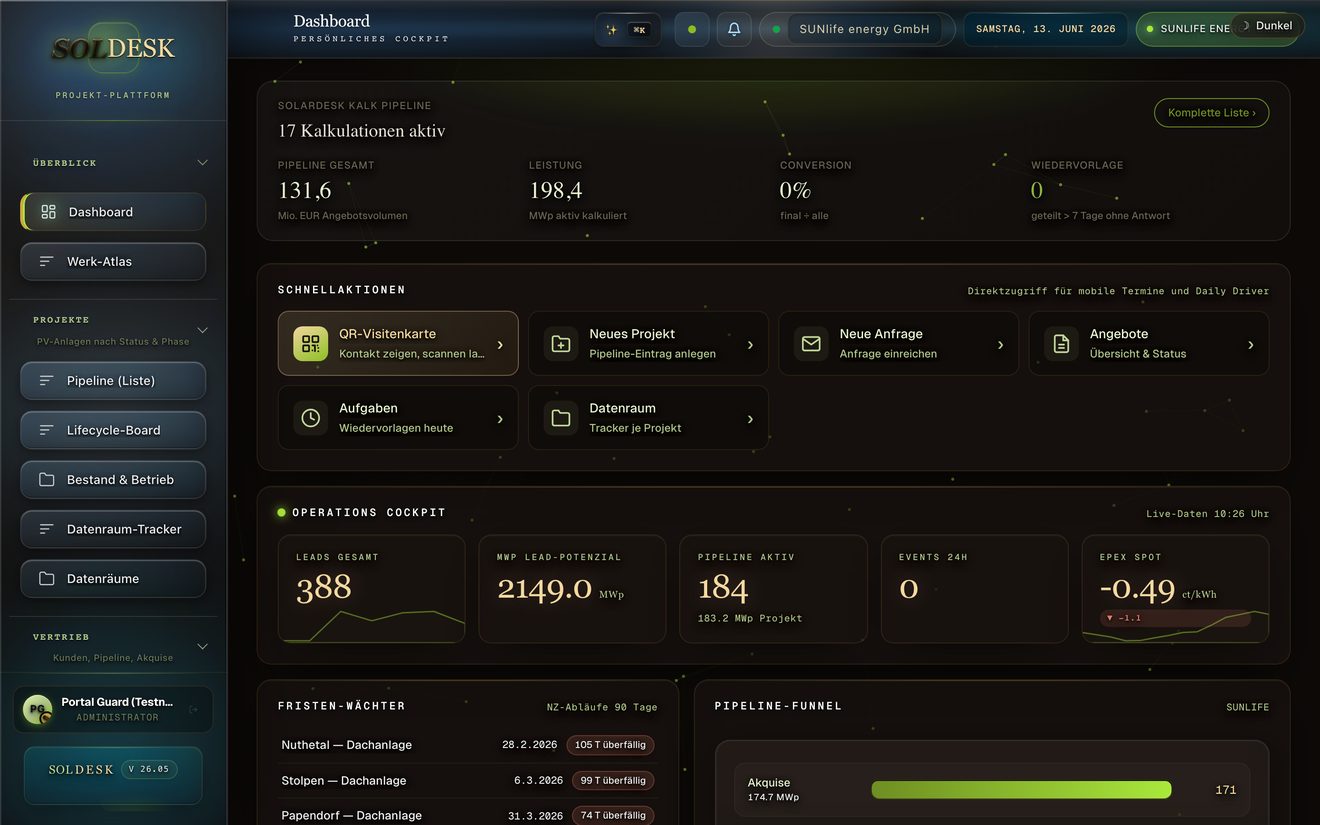The width and height of the screenshot is (1320, 825).
Task: Click the arrow on Datenraum card
Action: pyautogui.click(x=750, y=419)
